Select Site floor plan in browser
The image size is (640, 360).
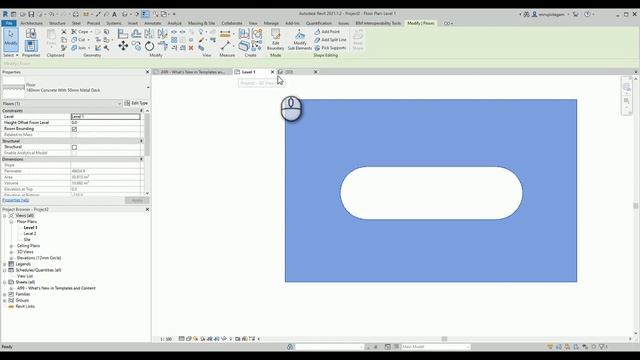click(27, 240)
